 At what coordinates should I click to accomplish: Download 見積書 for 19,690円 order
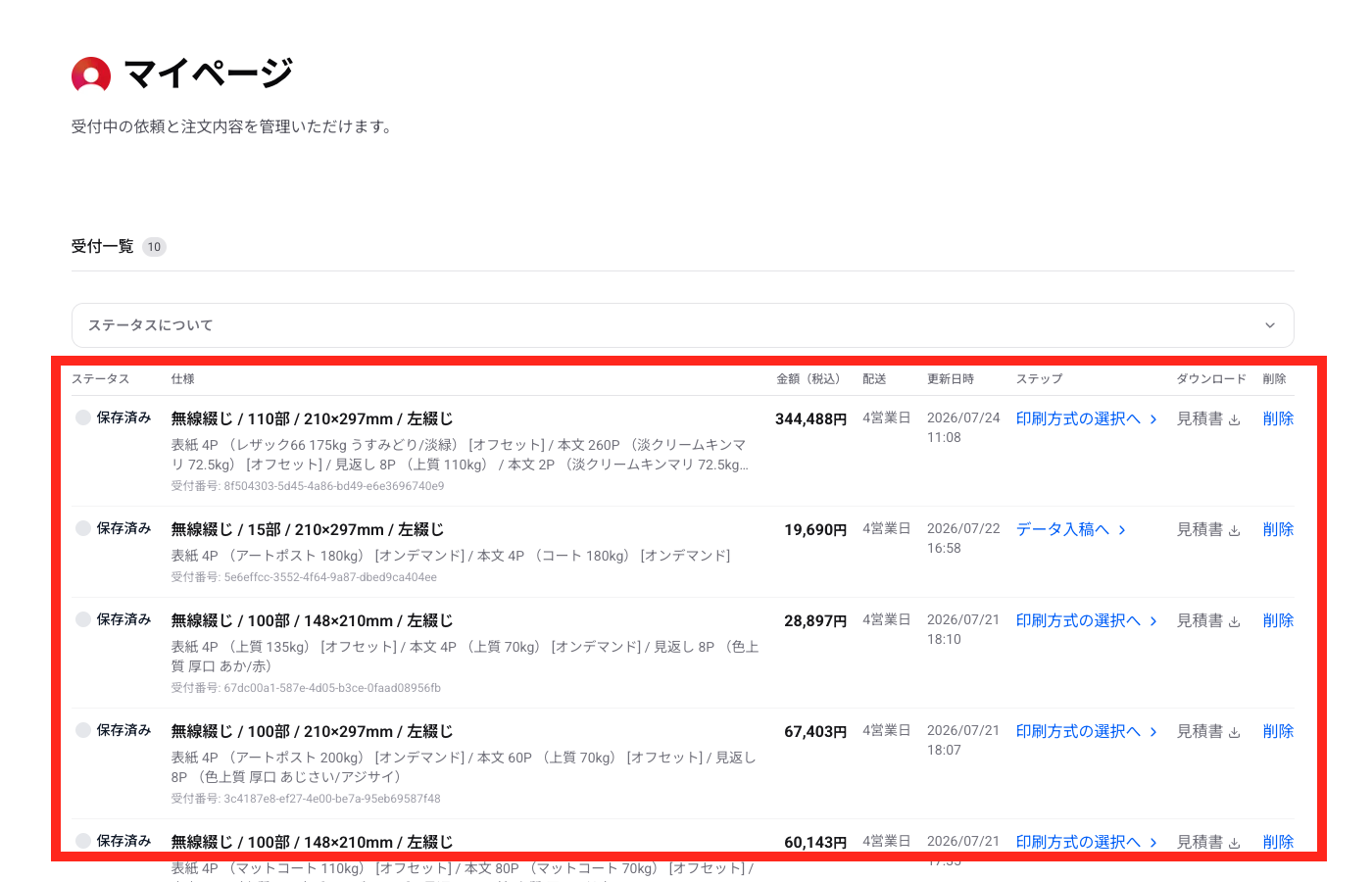coord(1208,529)
